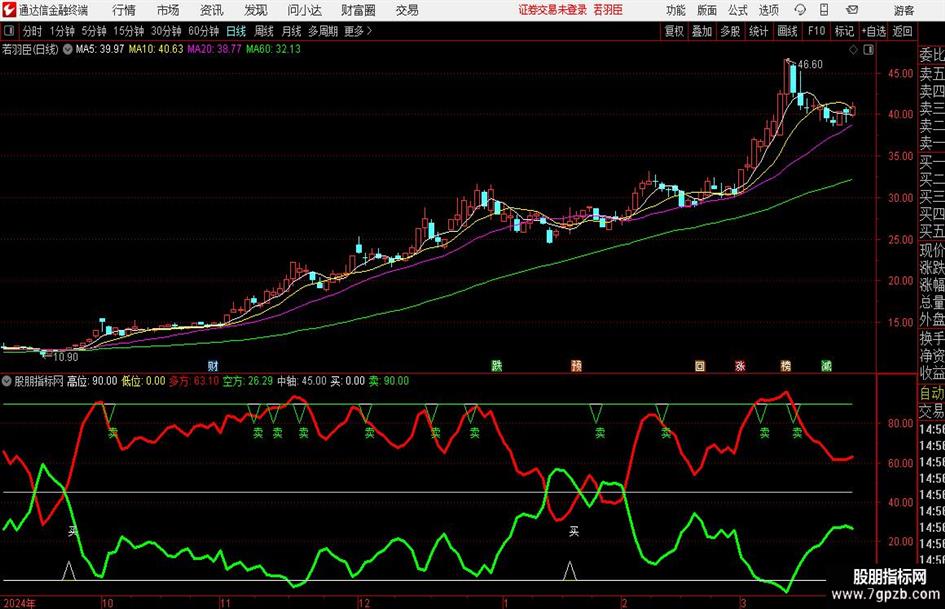Click the 跌 event marker on the chart
945x609 pixels.
497,365
